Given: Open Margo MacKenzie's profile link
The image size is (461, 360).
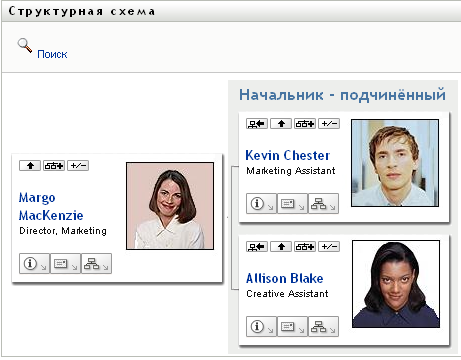Looking at the screenshot, I should coord(51,207).
